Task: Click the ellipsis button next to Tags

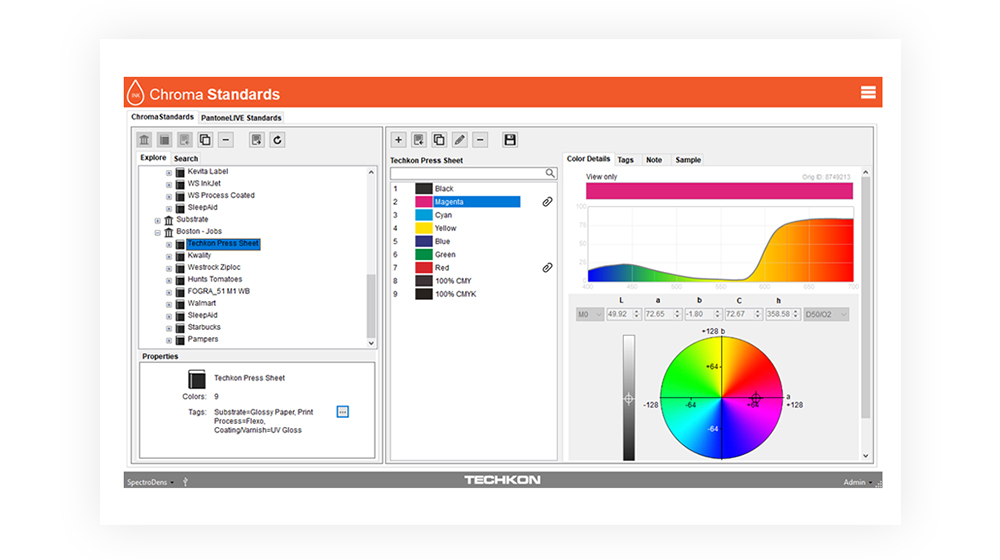Action: 342,412
